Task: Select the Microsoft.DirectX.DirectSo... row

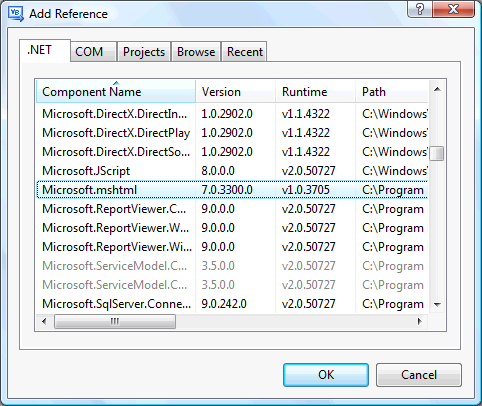Action: pos(232,152)
